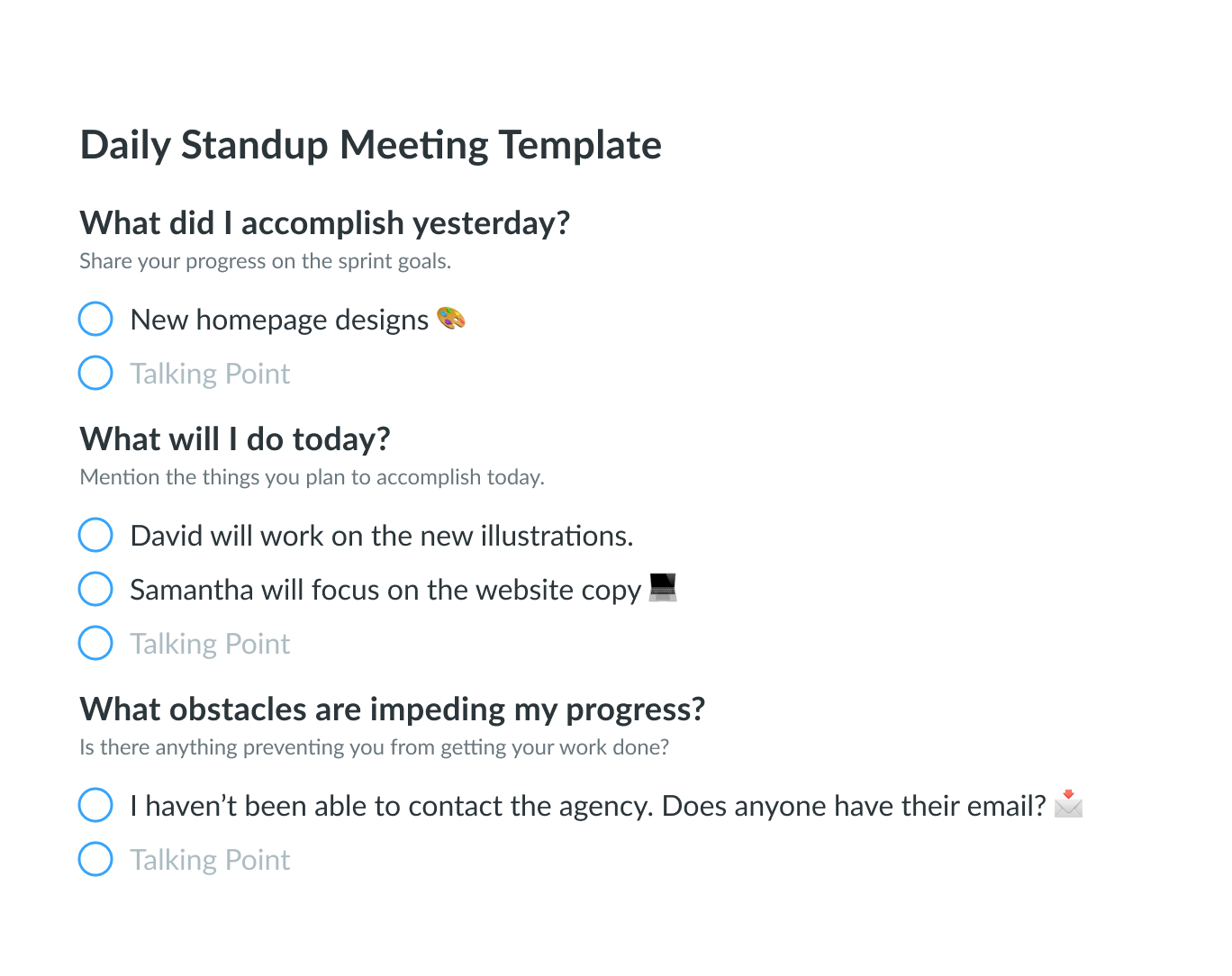Click the laptop emoji after website copy
1232x976 pixels.
pos(663,587)
